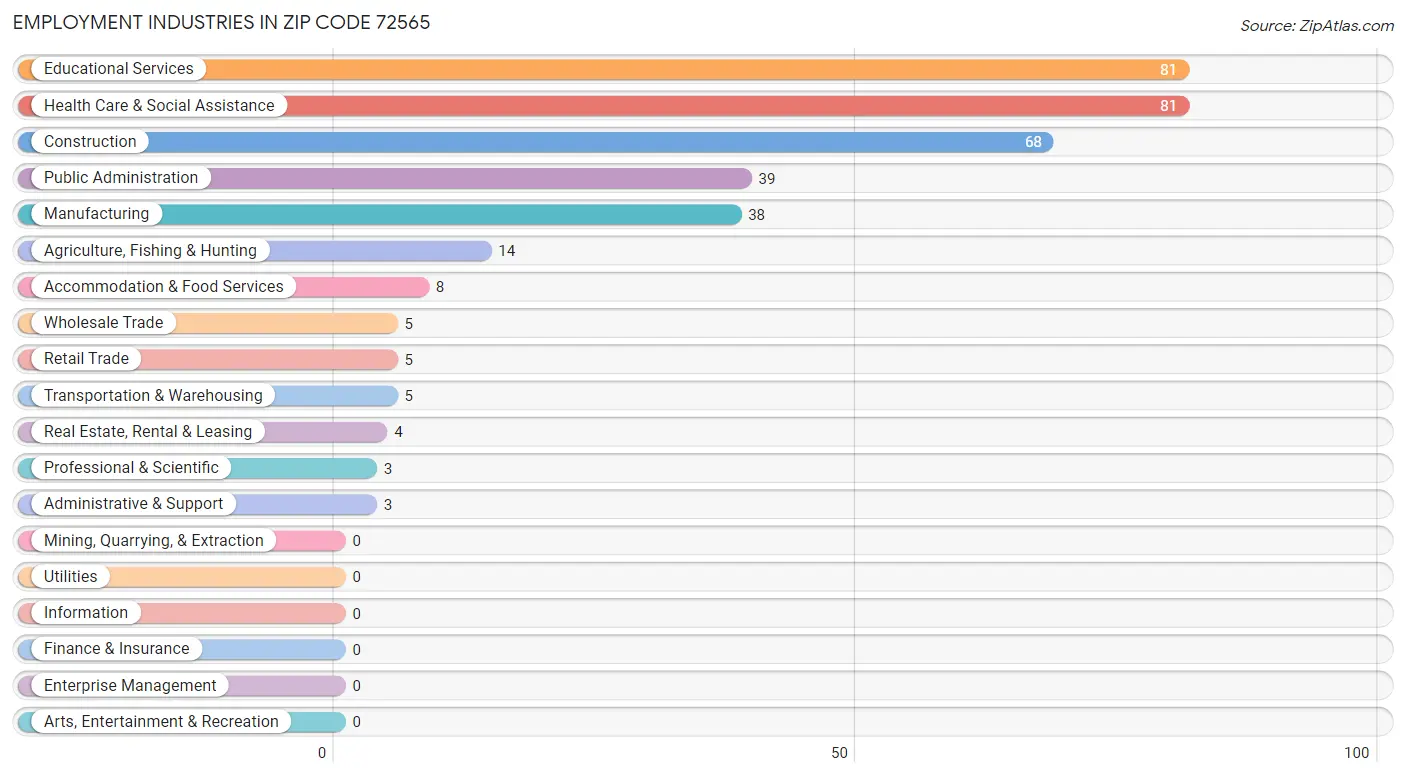Select Enterprise Management label
The height and width of the screenshot is (777, 1406).
click(x=130, y=686)
